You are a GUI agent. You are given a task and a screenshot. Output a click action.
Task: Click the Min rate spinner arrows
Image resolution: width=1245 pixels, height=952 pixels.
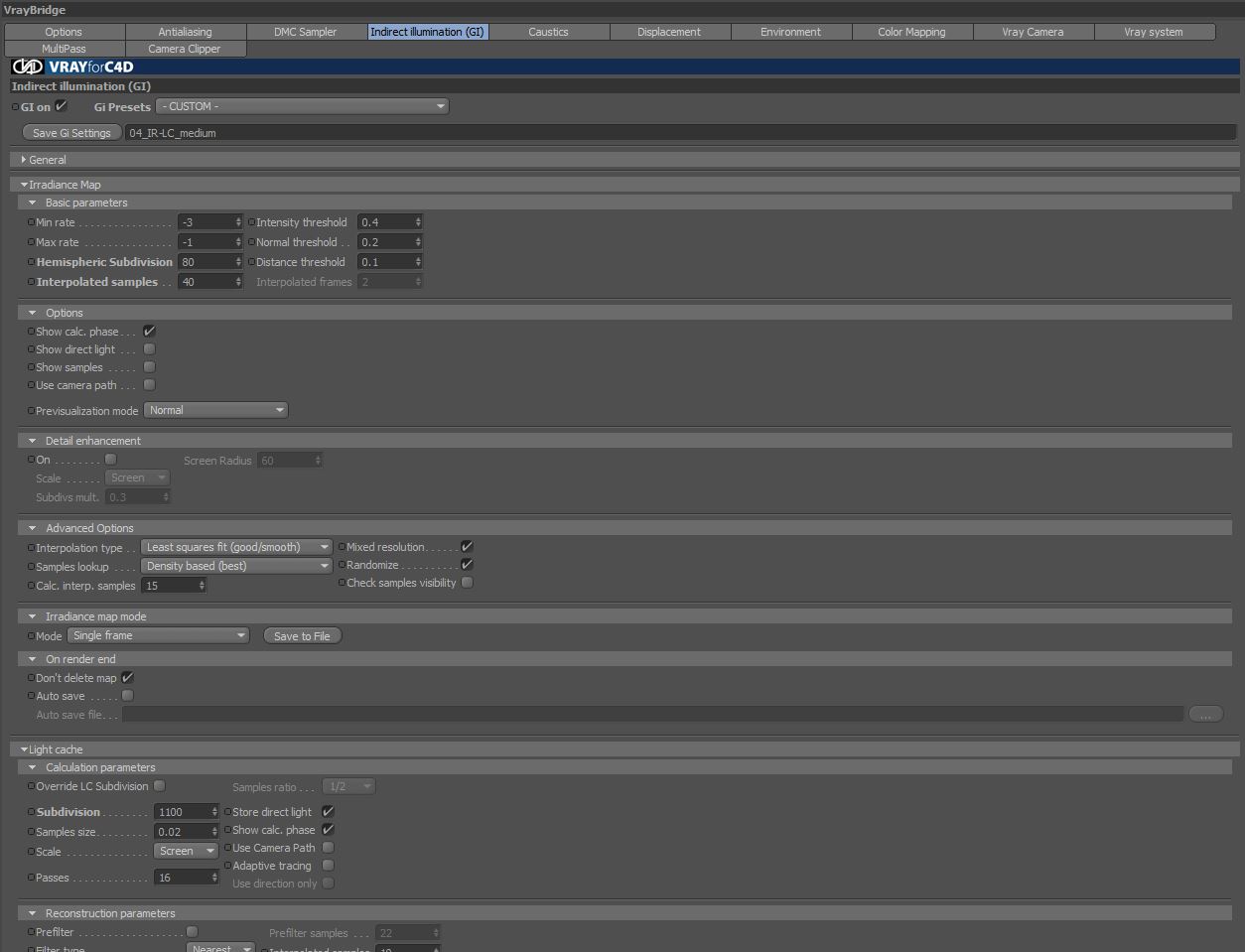tap(238, 222)
